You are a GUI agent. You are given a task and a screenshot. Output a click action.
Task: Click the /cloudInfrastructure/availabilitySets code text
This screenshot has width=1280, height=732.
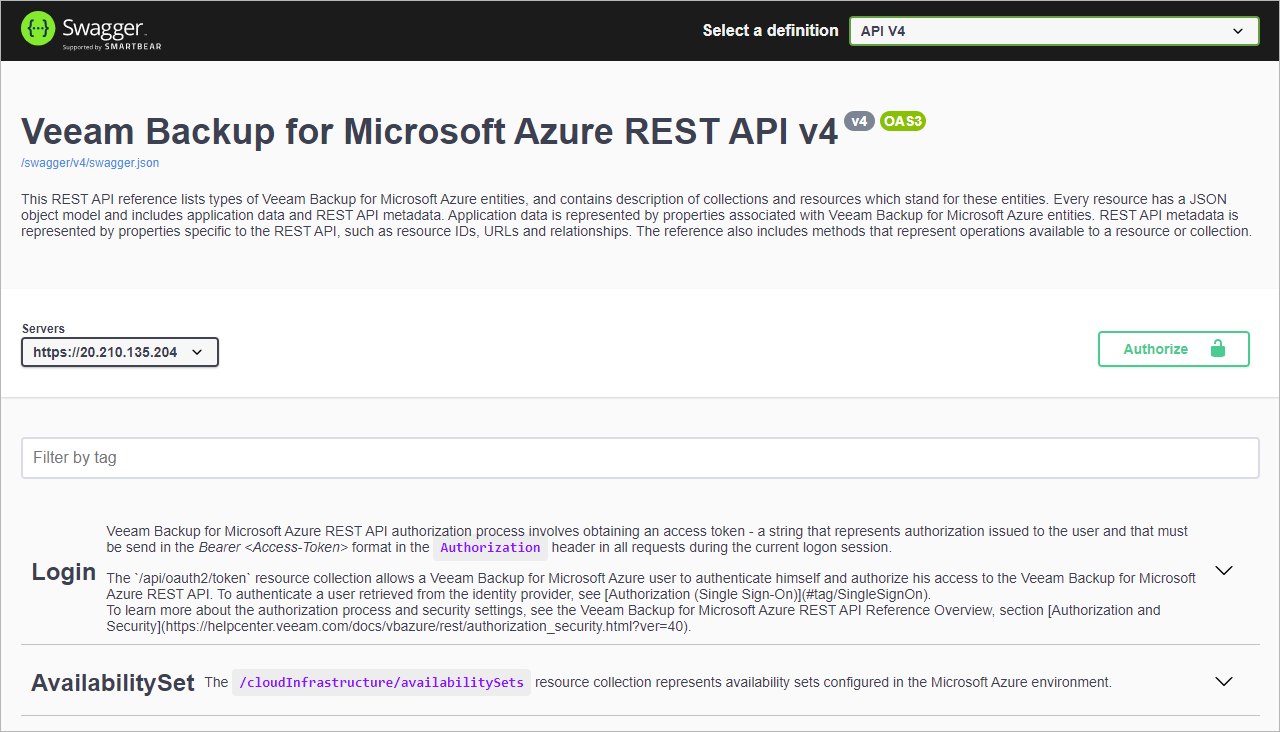pyautogui.click(x=381, y=682)
